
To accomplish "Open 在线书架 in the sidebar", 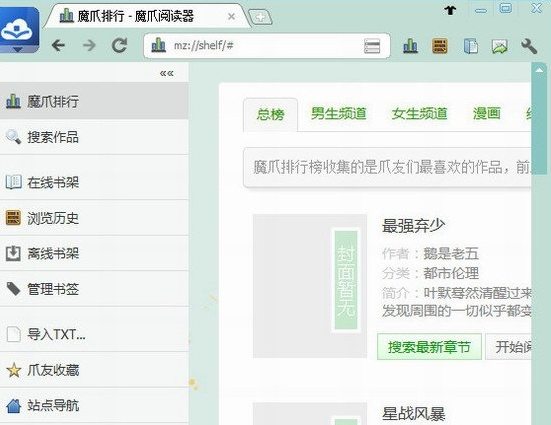I will click(x=94, y=182).
